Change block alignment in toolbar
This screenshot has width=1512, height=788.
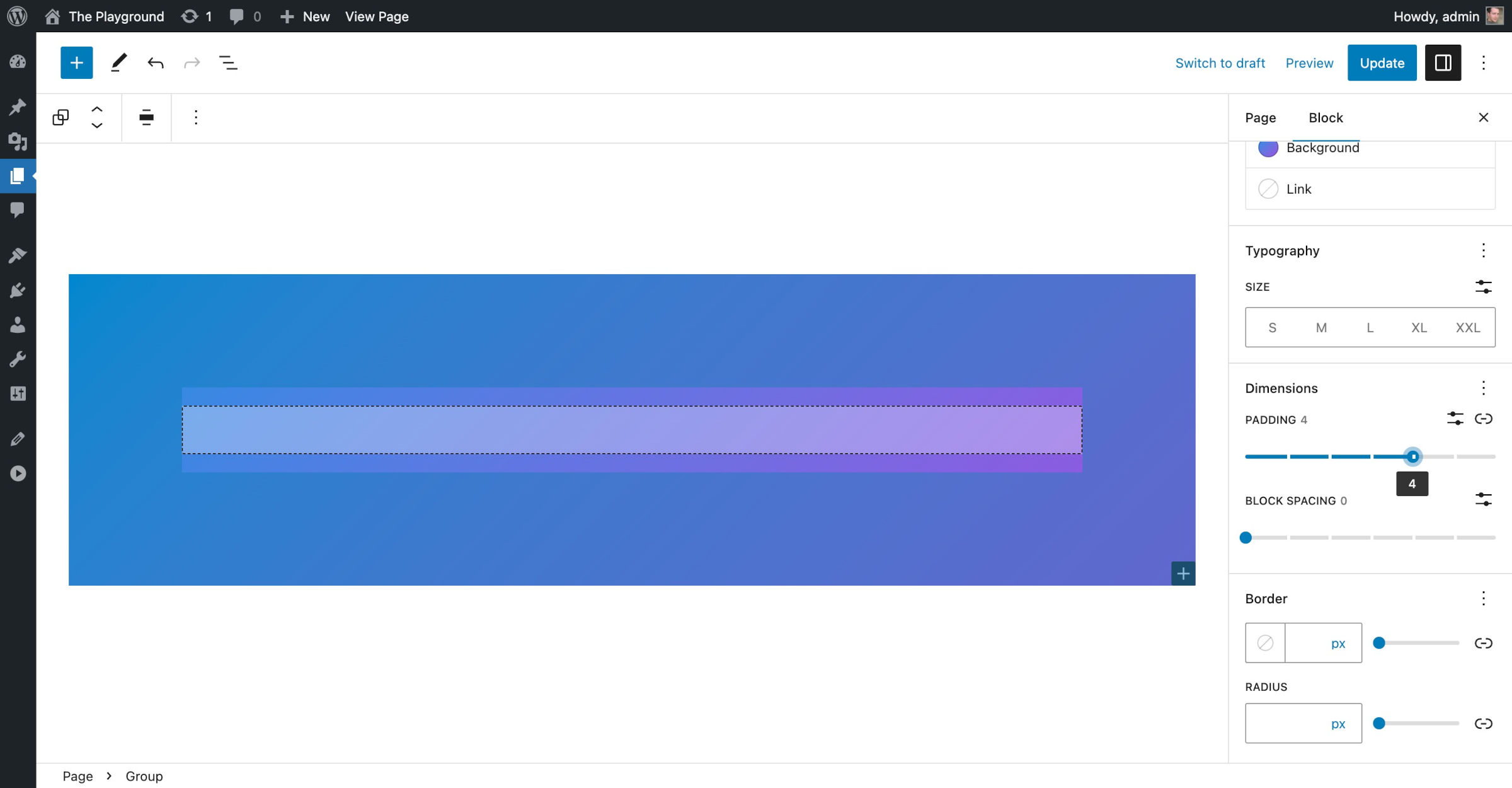tap(146, 117)
